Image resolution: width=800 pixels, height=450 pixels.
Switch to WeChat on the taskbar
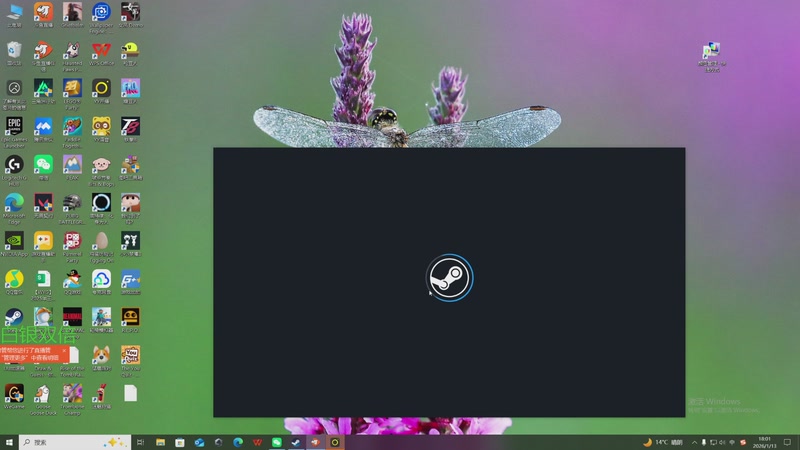coord(277,442)
